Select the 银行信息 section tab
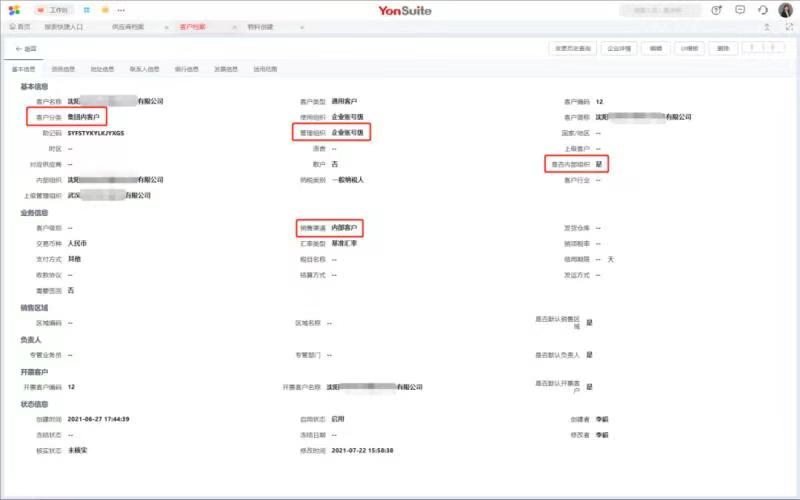The width and height of the screenshot is (800, 500). pos(186,69)
